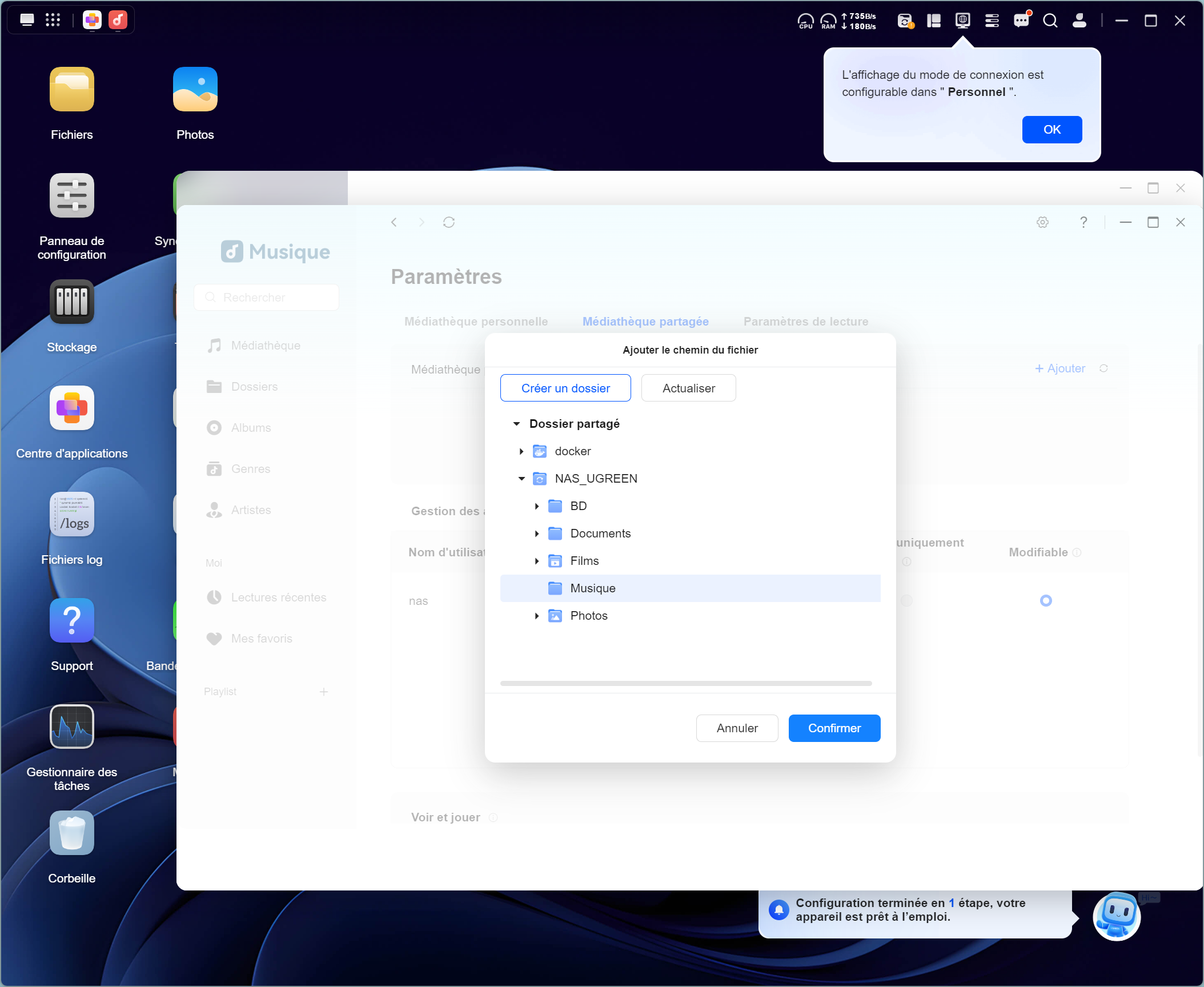Open Gestionnaire des tâches icon

72,727
